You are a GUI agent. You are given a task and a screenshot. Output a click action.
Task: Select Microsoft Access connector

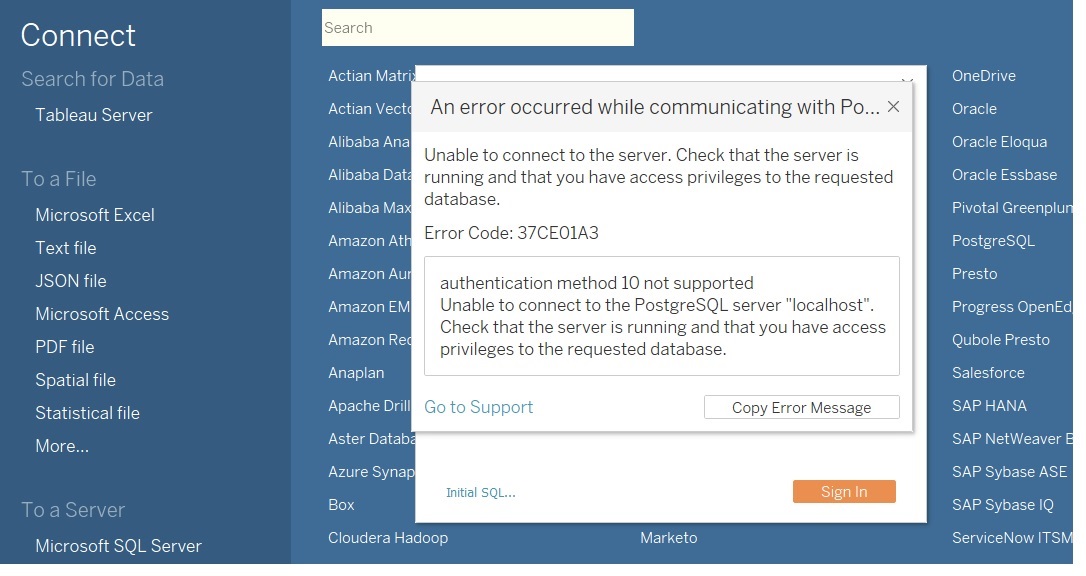[101, 314]
